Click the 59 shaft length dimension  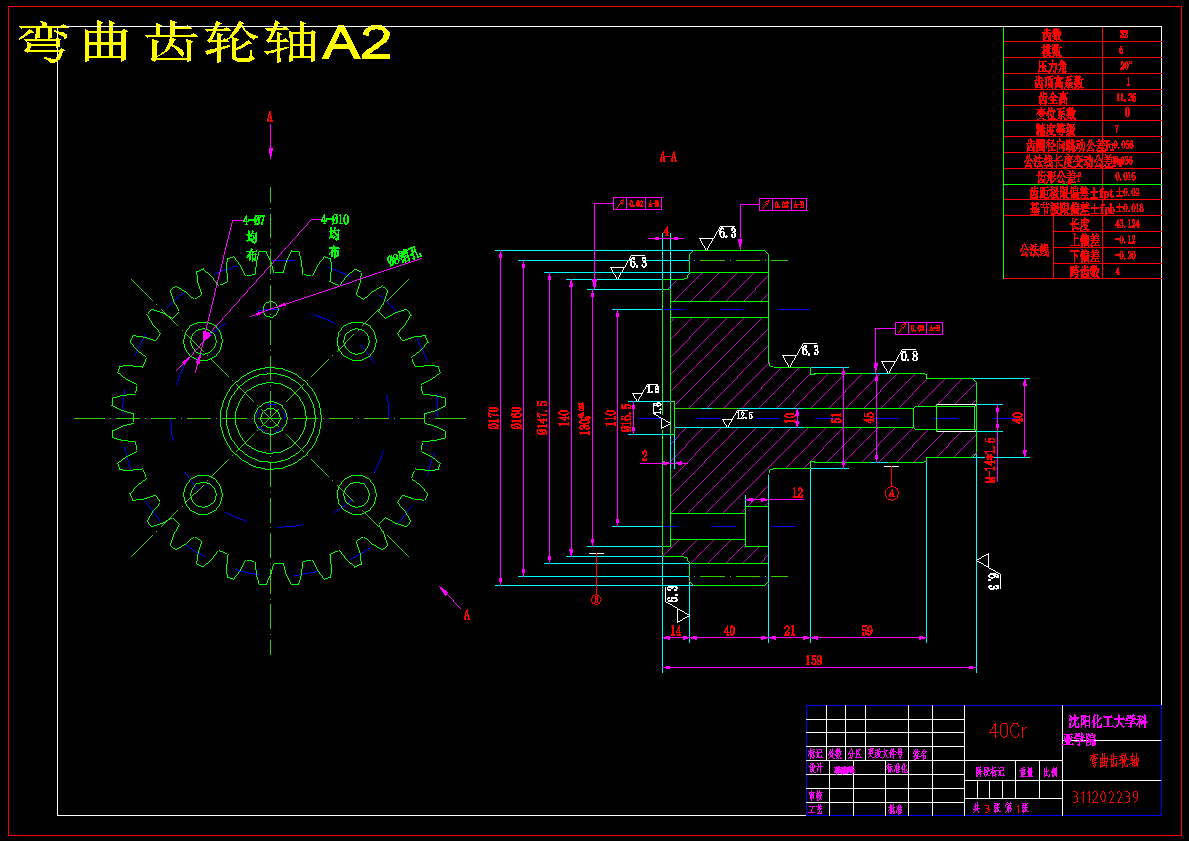867,630
